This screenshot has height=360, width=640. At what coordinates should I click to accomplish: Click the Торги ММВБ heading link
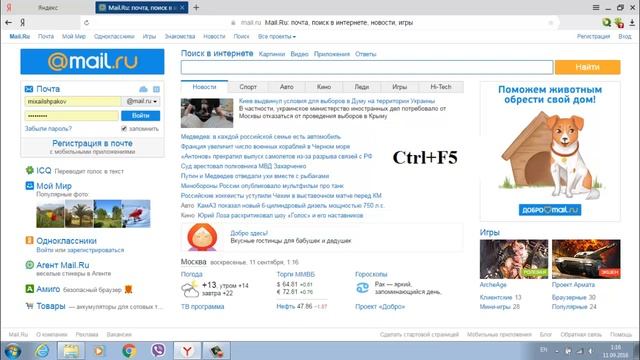point(296,274)
